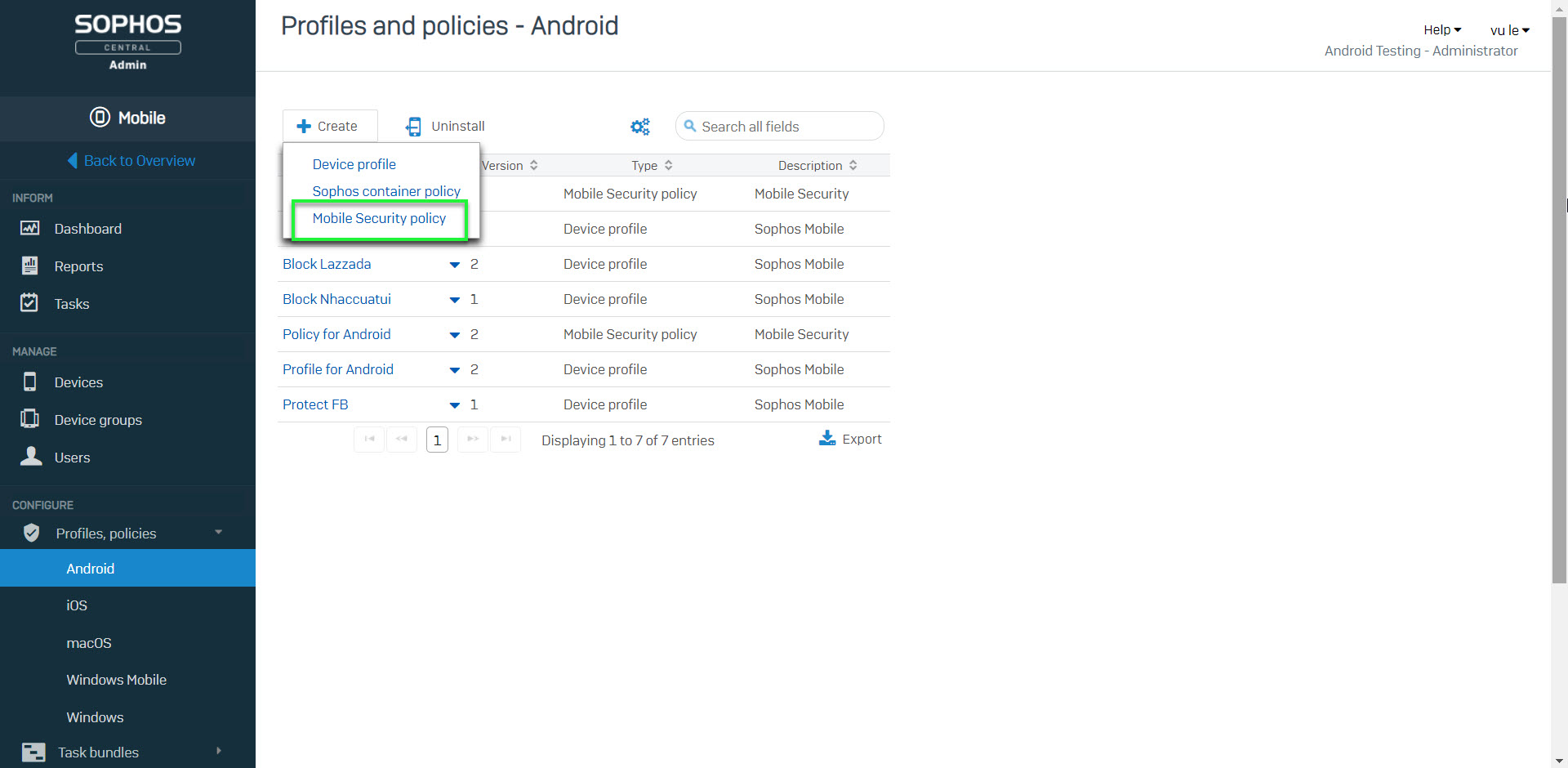Click the Uninstall device icon
This screenshot has height=768, width=1568.
(414, 126)
